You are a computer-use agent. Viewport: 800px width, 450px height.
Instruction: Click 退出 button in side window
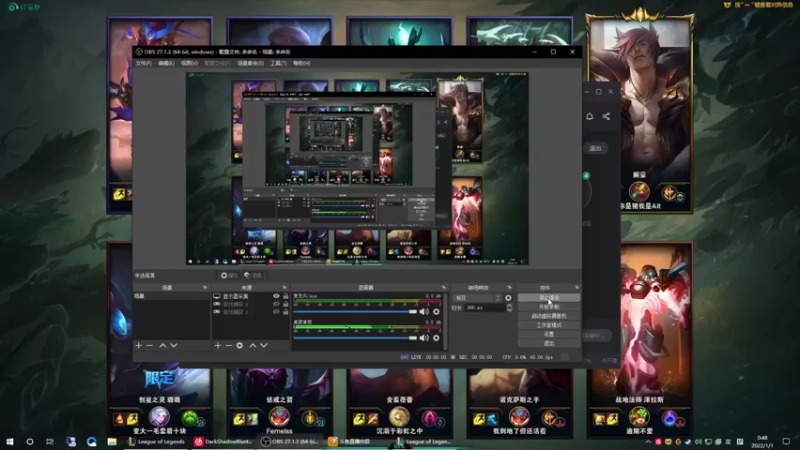coord(595,148)
